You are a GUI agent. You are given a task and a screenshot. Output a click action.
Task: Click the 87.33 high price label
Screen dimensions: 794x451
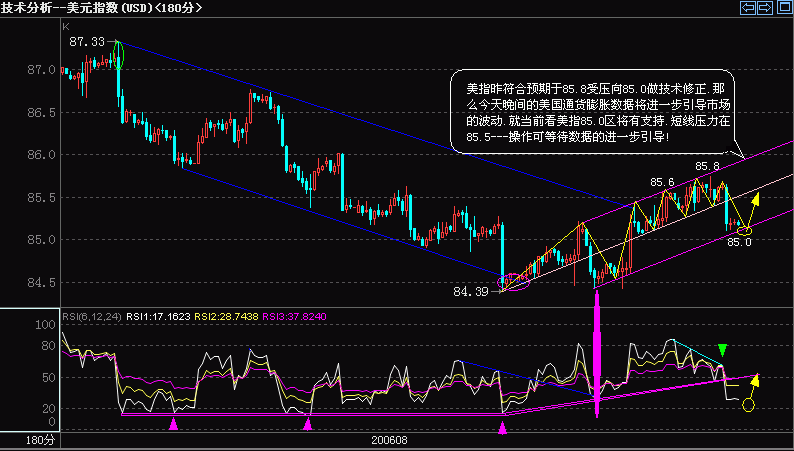click(x=87, y=42)
